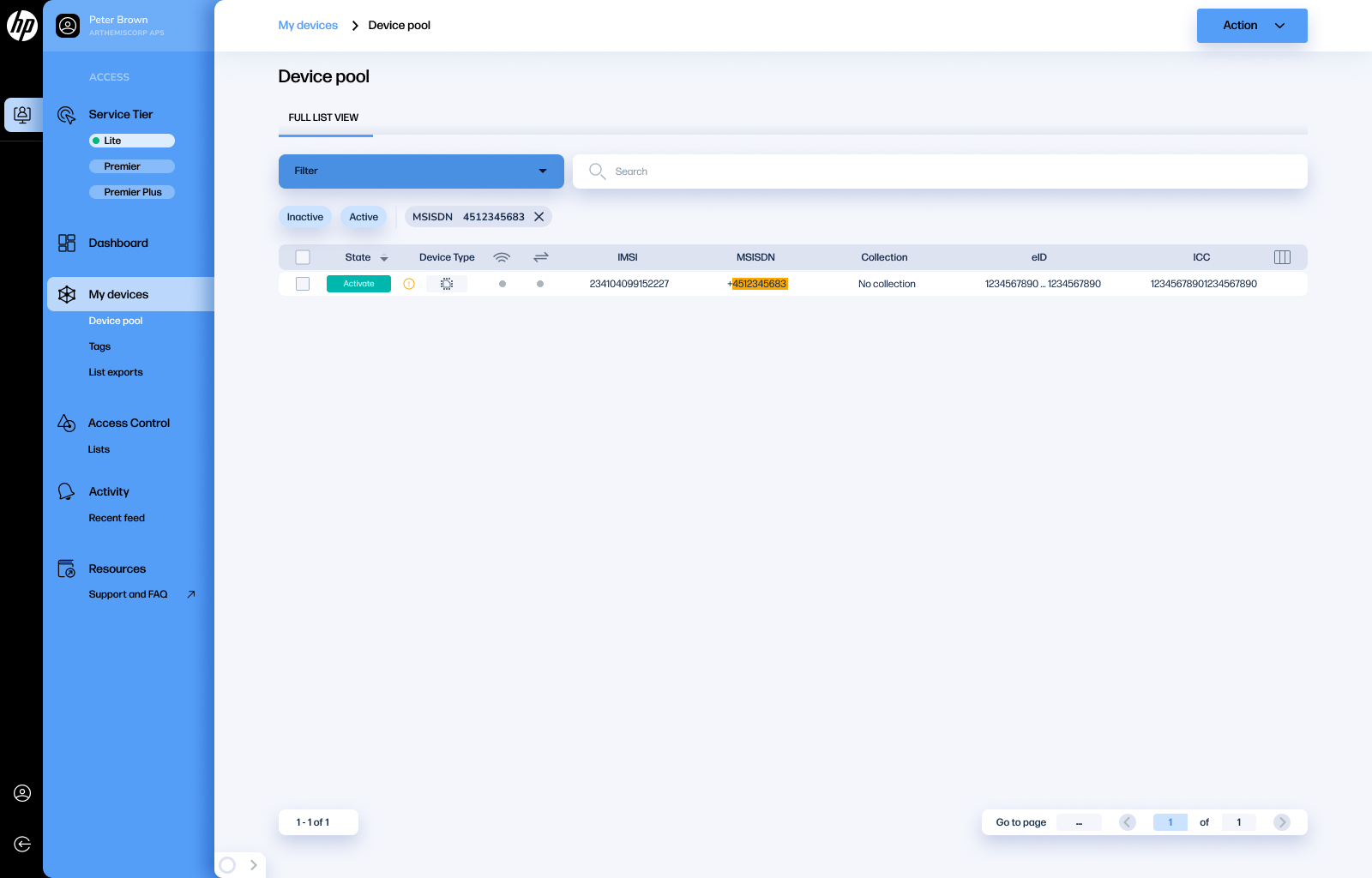Remove the MSISDN 4512345683 filter chip
This screenshot has width=1372, height=878.
click(x=539, y=217)
